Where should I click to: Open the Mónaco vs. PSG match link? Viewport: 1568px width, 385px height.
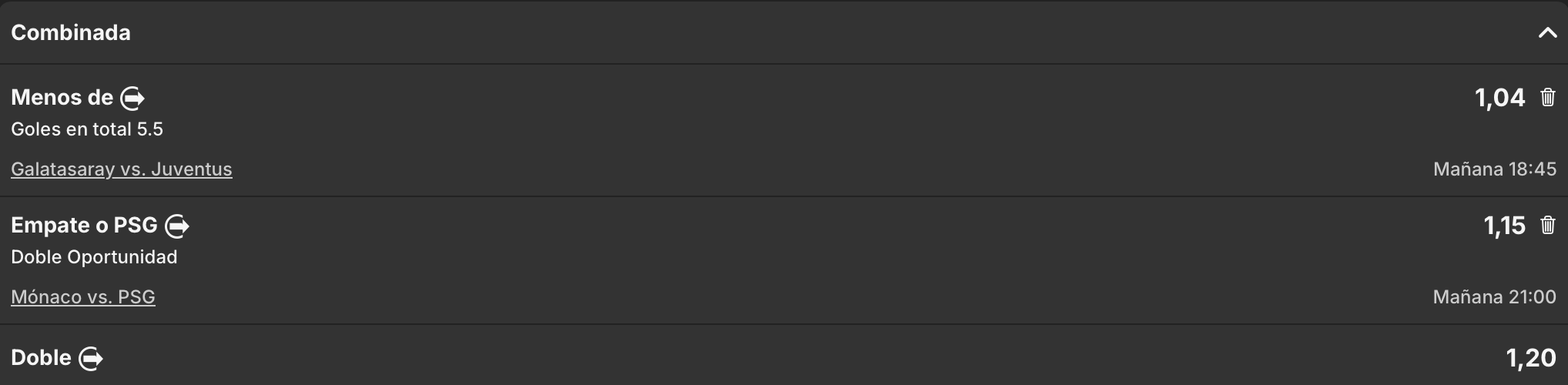(83, 297)
